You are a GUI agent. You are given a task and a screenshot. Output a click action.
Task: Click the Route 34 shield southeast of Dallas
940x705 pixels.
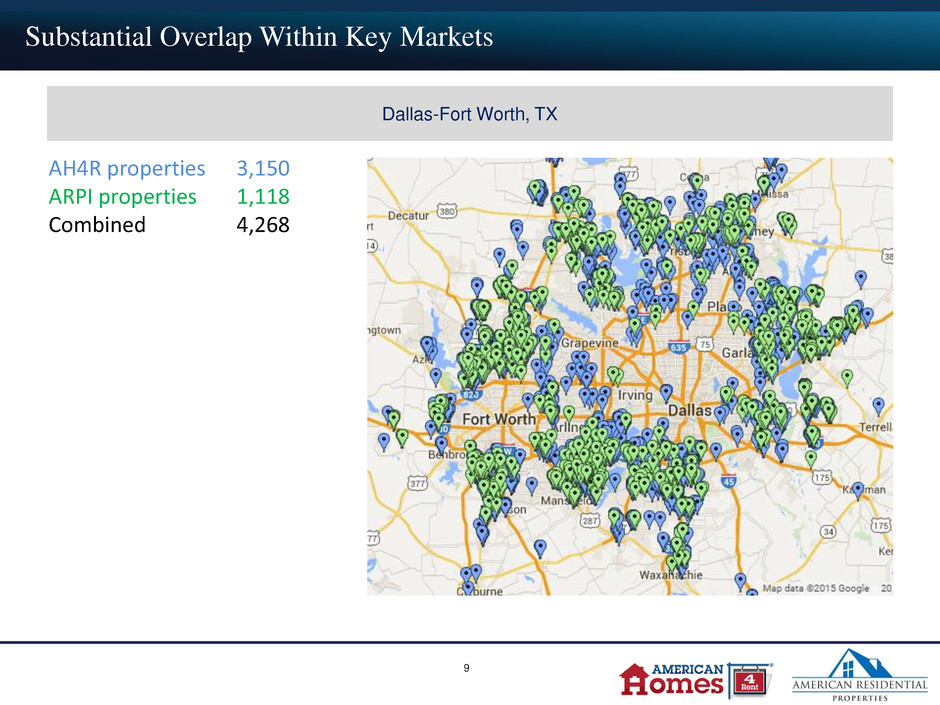coord(828,531)
